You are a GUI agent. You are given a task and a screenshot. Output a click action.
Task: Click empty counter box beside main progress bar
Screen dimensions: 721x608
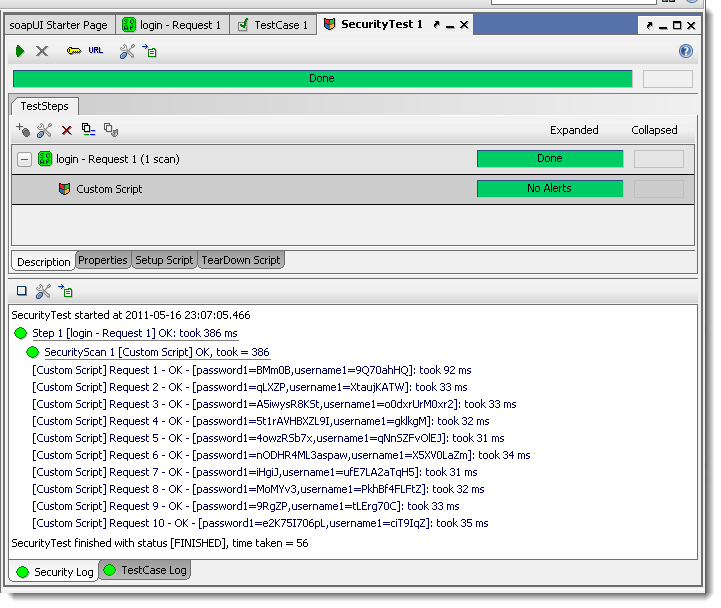coord(668,79)
